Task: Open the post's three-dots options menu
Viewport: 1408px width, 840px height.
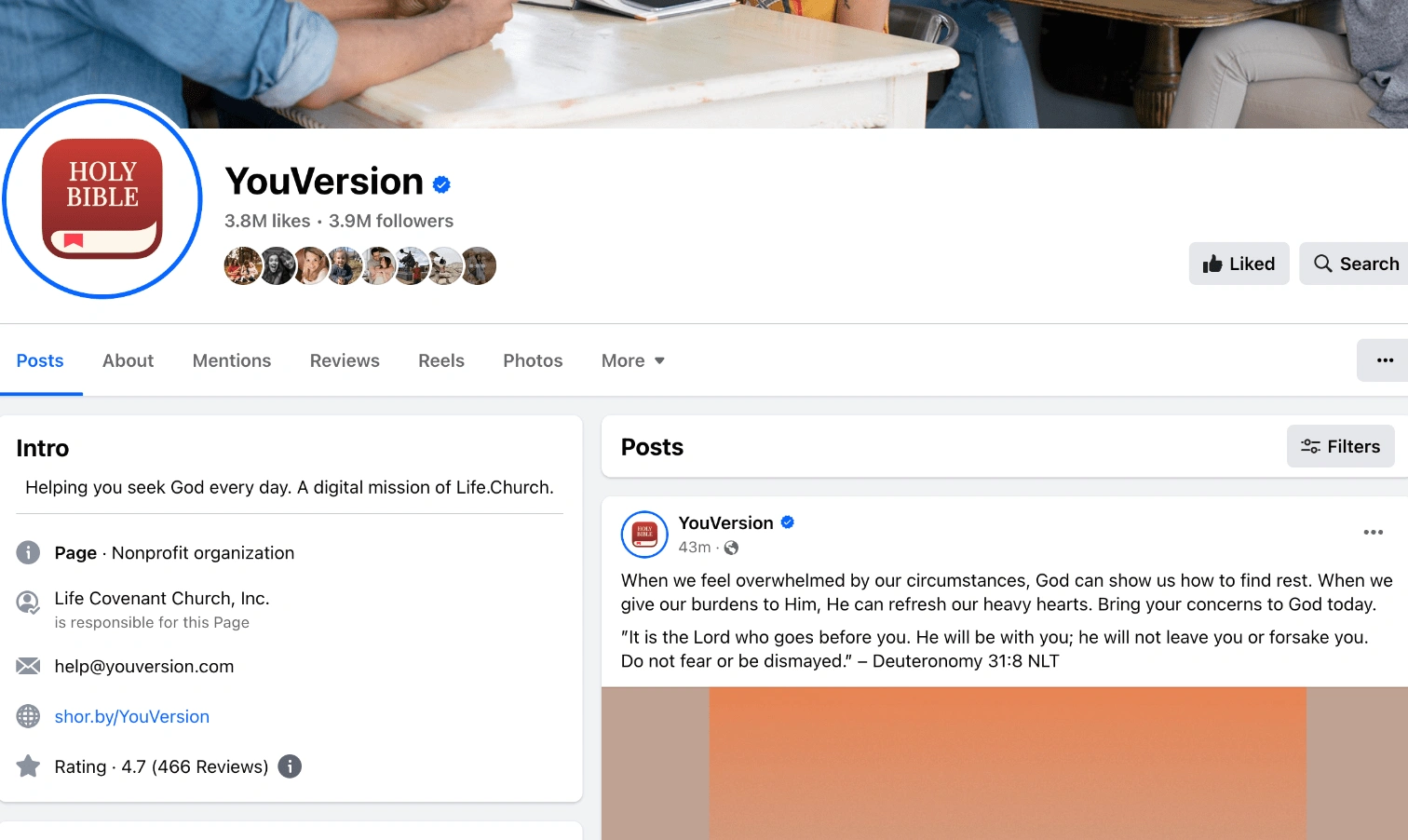Action: pos(1373,532)
